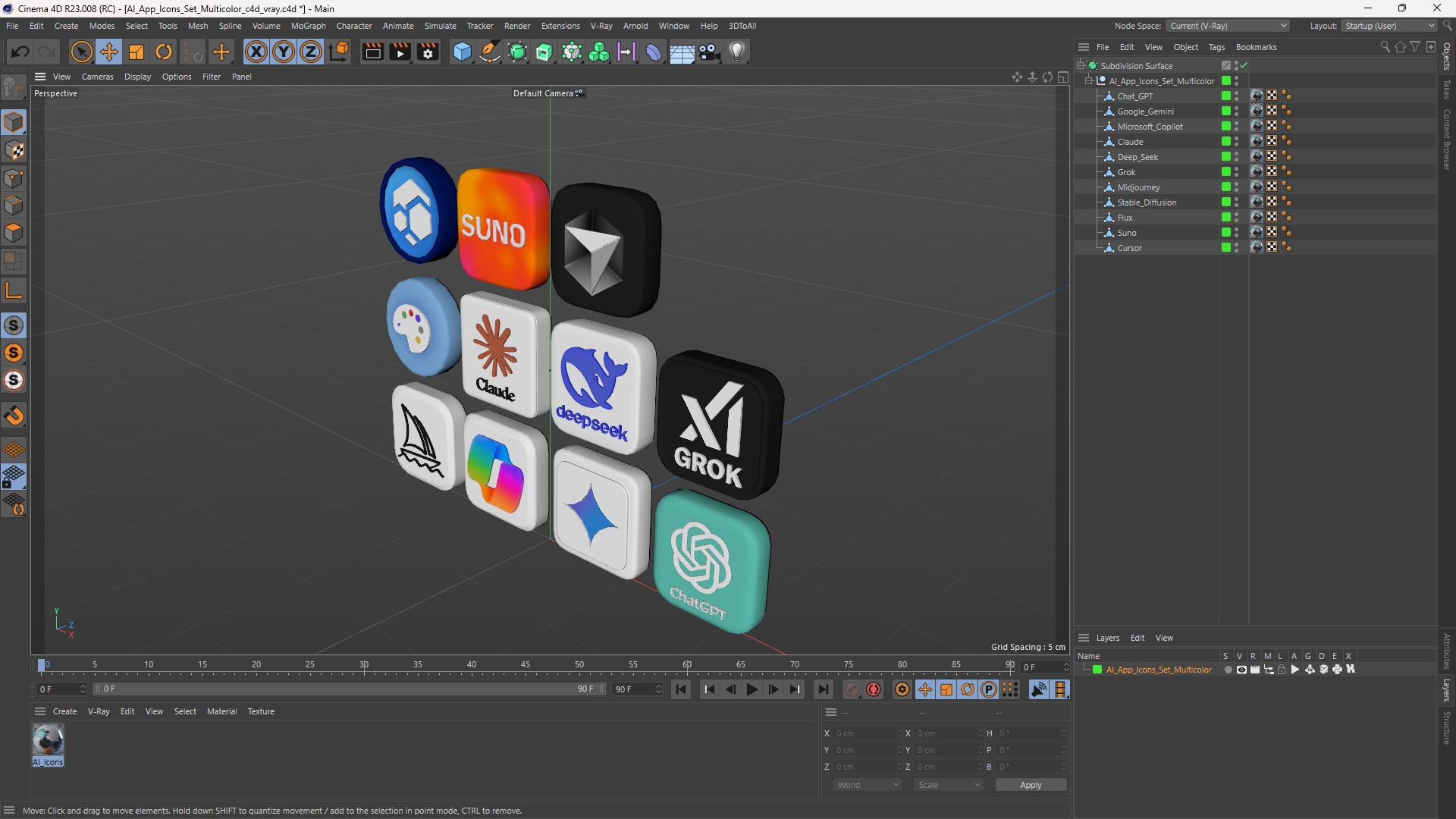Image resolution: width=1456 pixels, height=819 pixels.
Task: Click the timeline preview range slider
Action: click(350, 689)
